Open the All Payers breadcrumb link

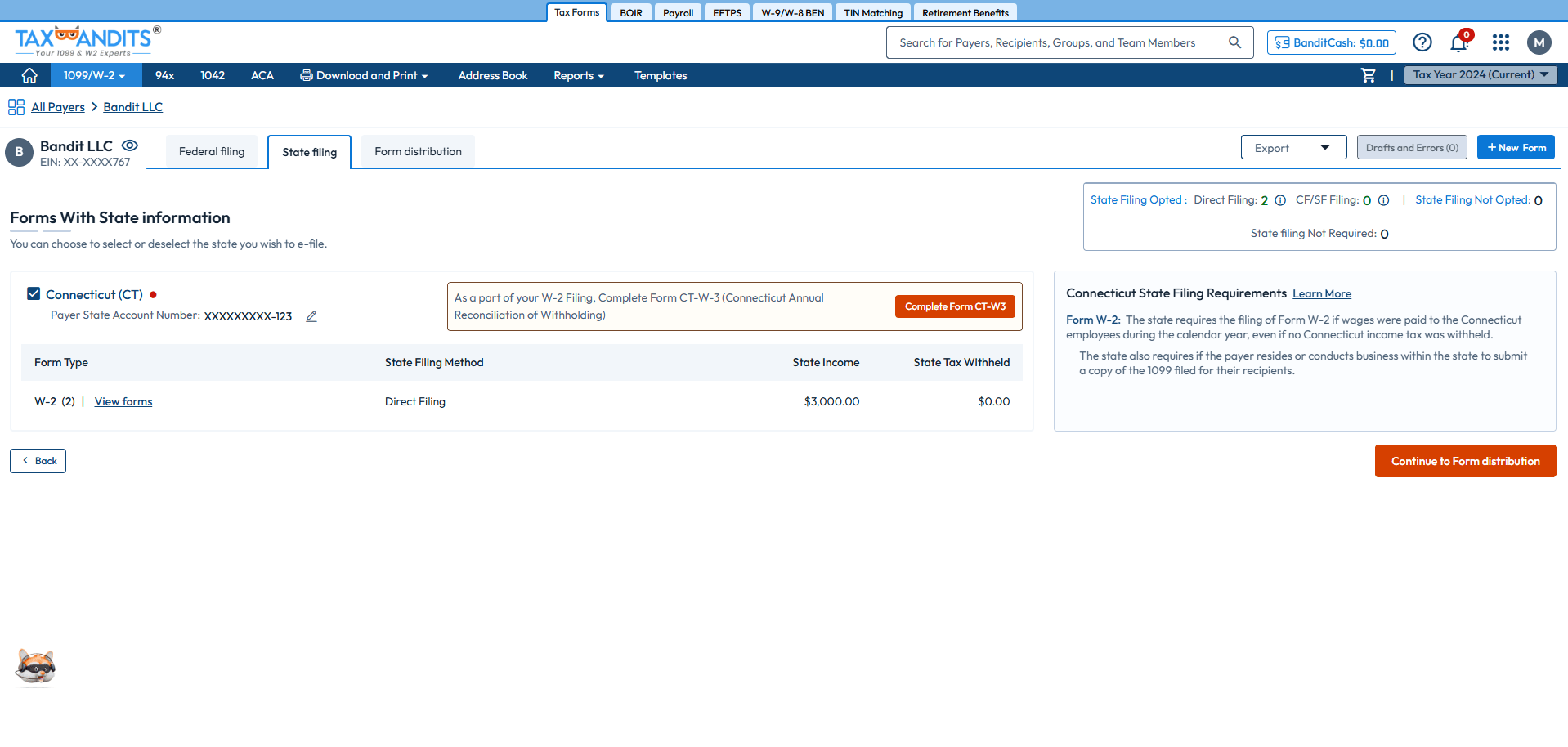pos(58,107)
